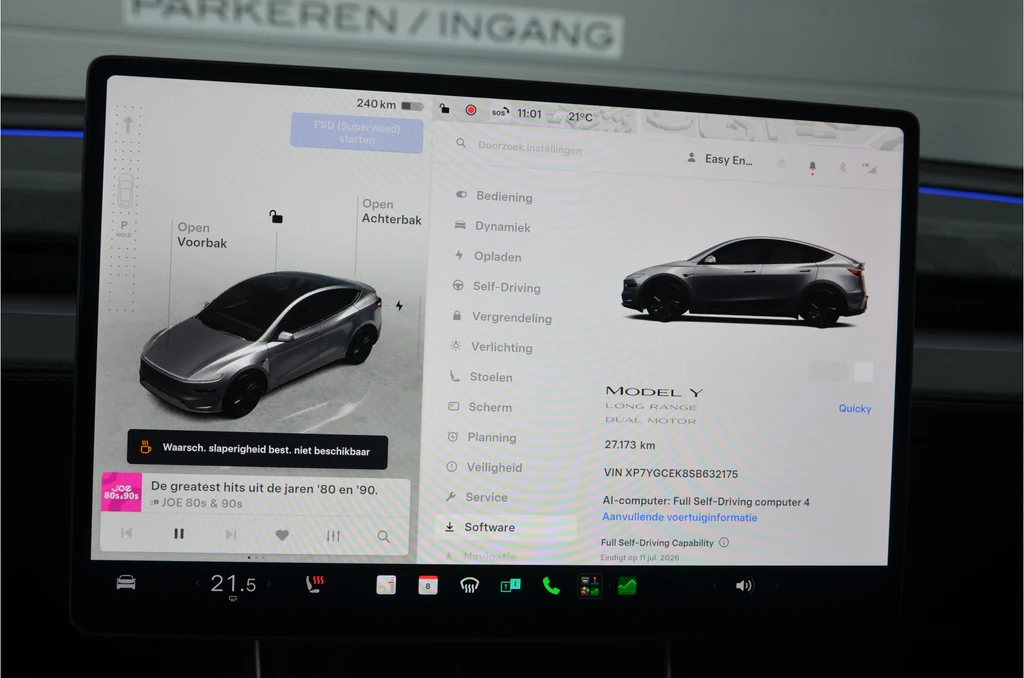Open the car controls icon in bottom bar

point(126,582)
